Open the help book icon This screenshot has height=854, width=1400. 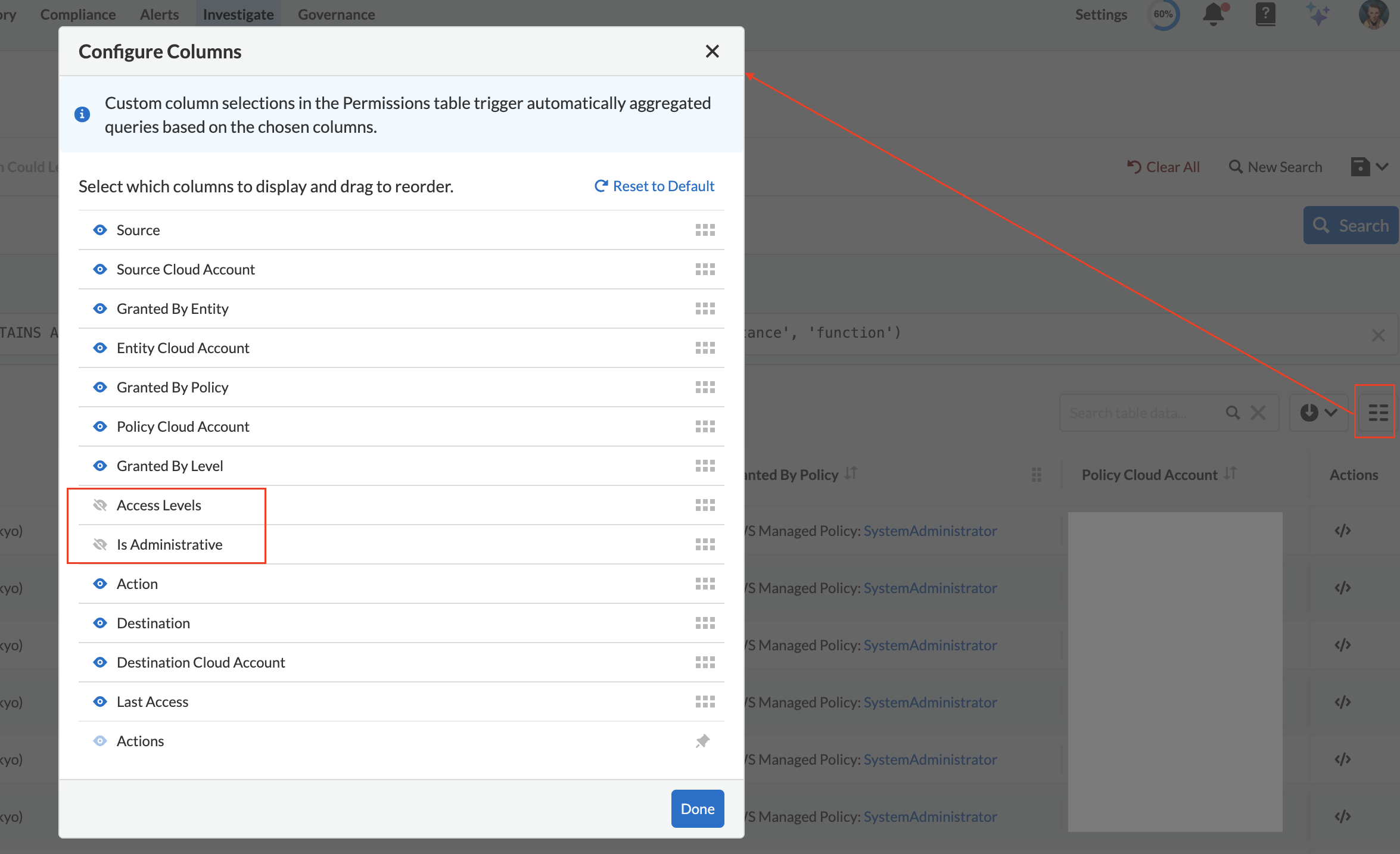(1265, 14)
